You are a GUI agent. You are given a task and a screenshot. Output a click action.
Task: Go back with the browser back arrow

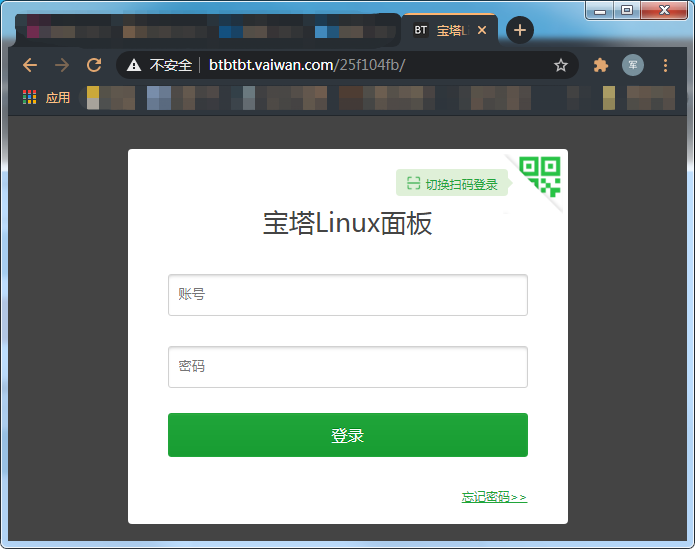(30, 65)
